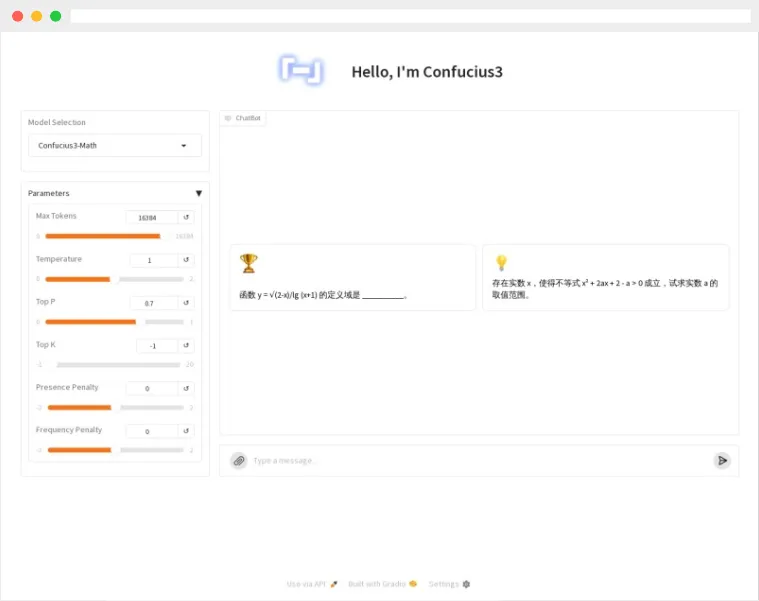Reset Max Tokens value with its reset icon
This screenshot has height=601, width=759.
tap(186, 217)
